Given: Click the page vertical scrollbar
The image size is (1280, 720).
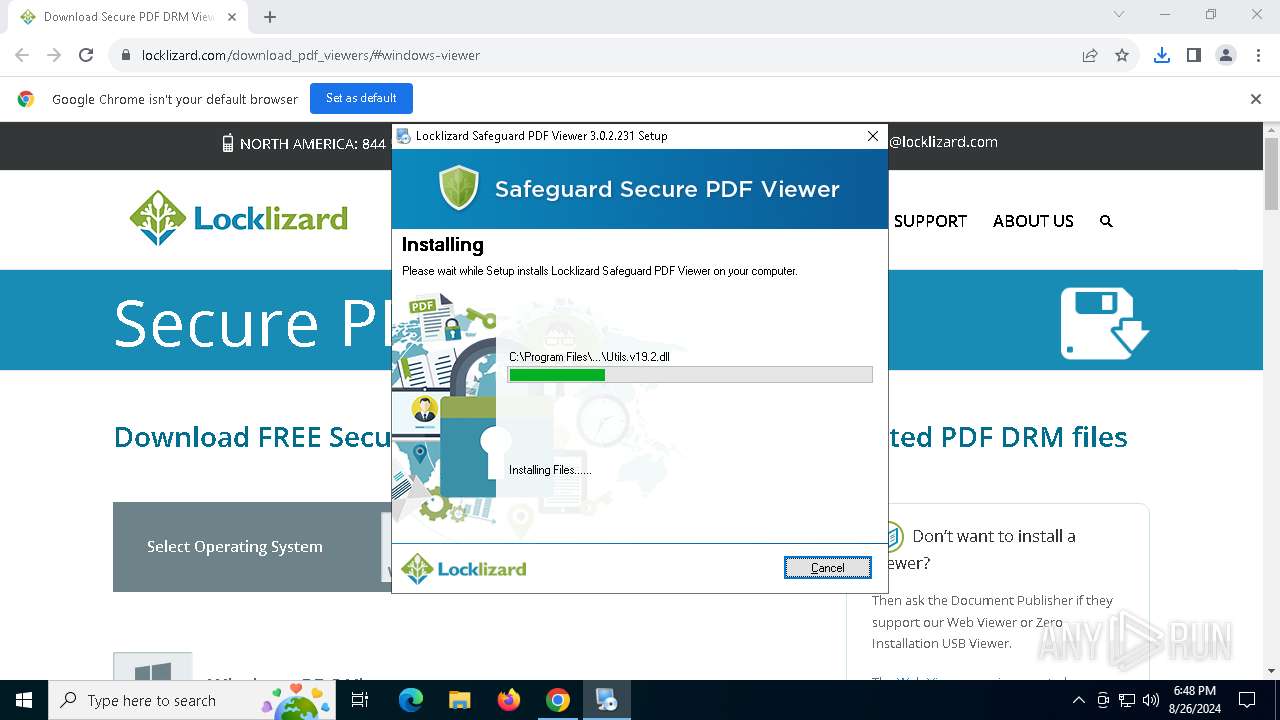Looking at the screenshot, I should coord(1271,400).
